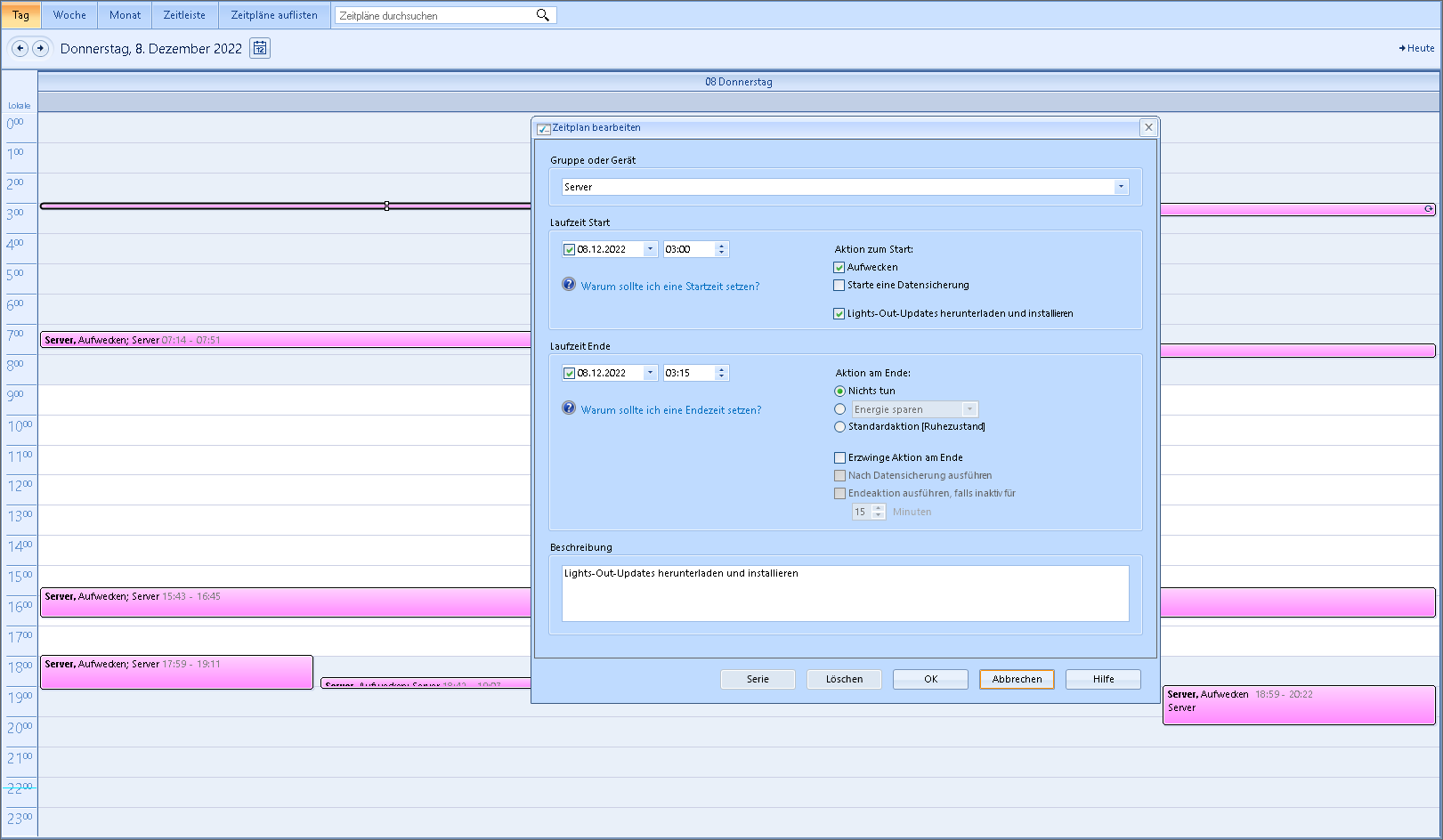This screenshot has width=1443, height=840.
Task: Toggle the Aufwecken checkbox
Action: (x=839, y=267)
